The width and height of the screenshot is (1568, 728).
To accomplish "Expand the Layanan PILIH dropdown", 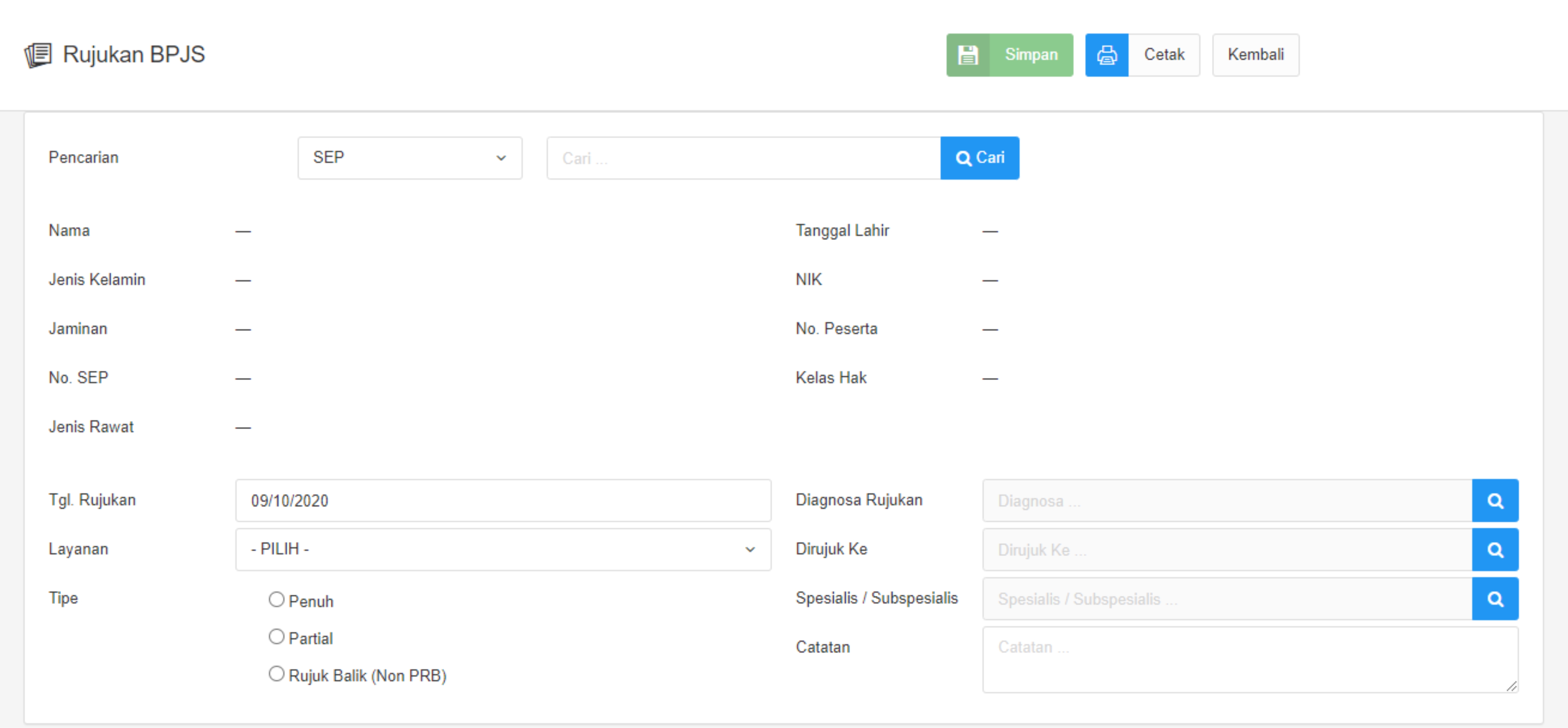I will [503, 549].
